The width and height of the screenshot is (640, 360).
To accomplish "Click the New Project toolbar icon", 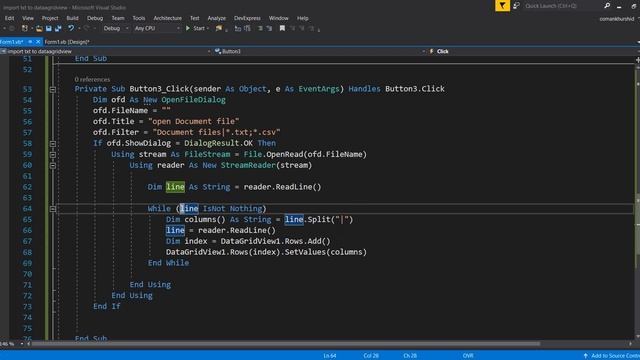I will pyautogui.click(x=25, y=28).
